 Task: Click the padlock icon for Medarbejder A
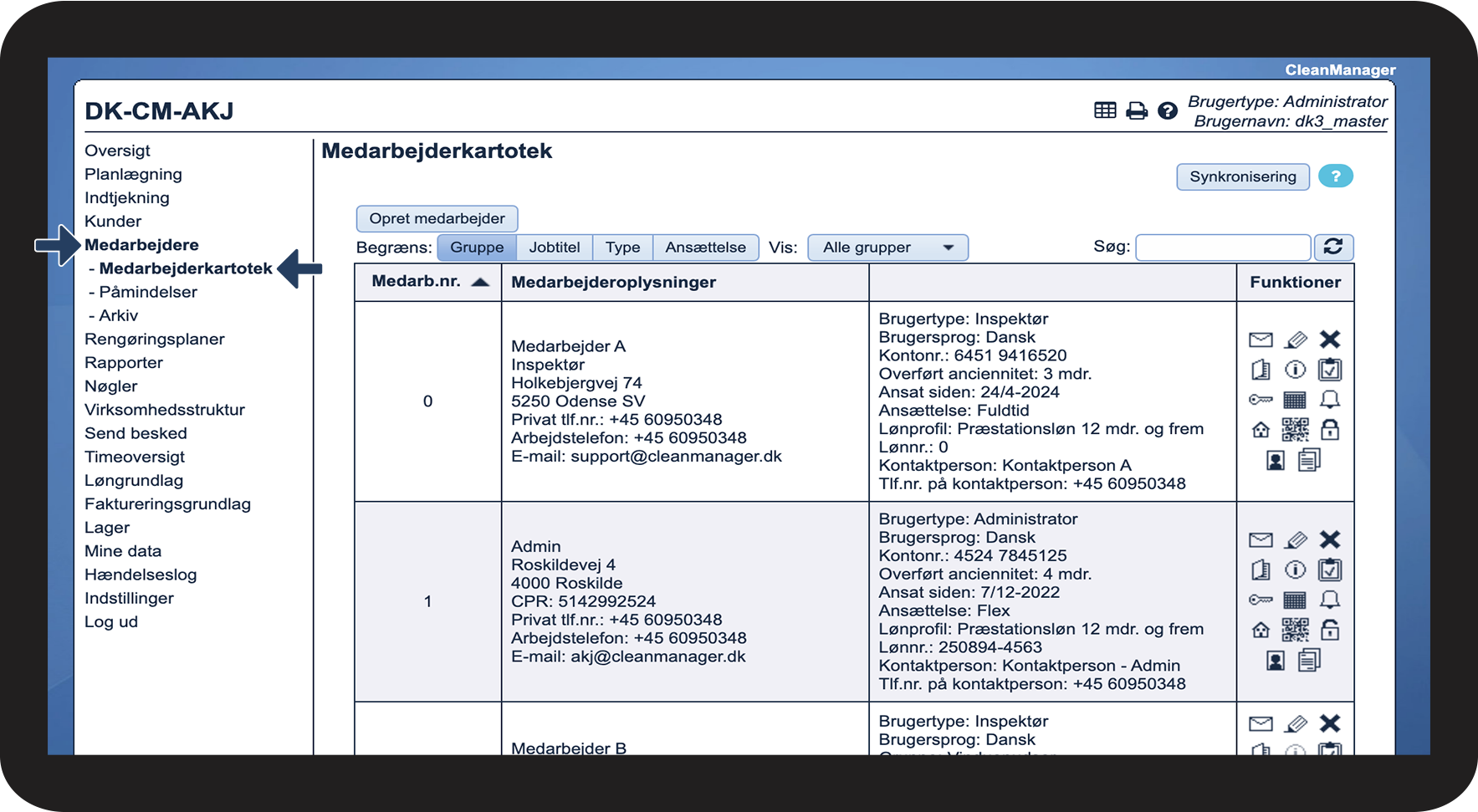[1329, 430]
